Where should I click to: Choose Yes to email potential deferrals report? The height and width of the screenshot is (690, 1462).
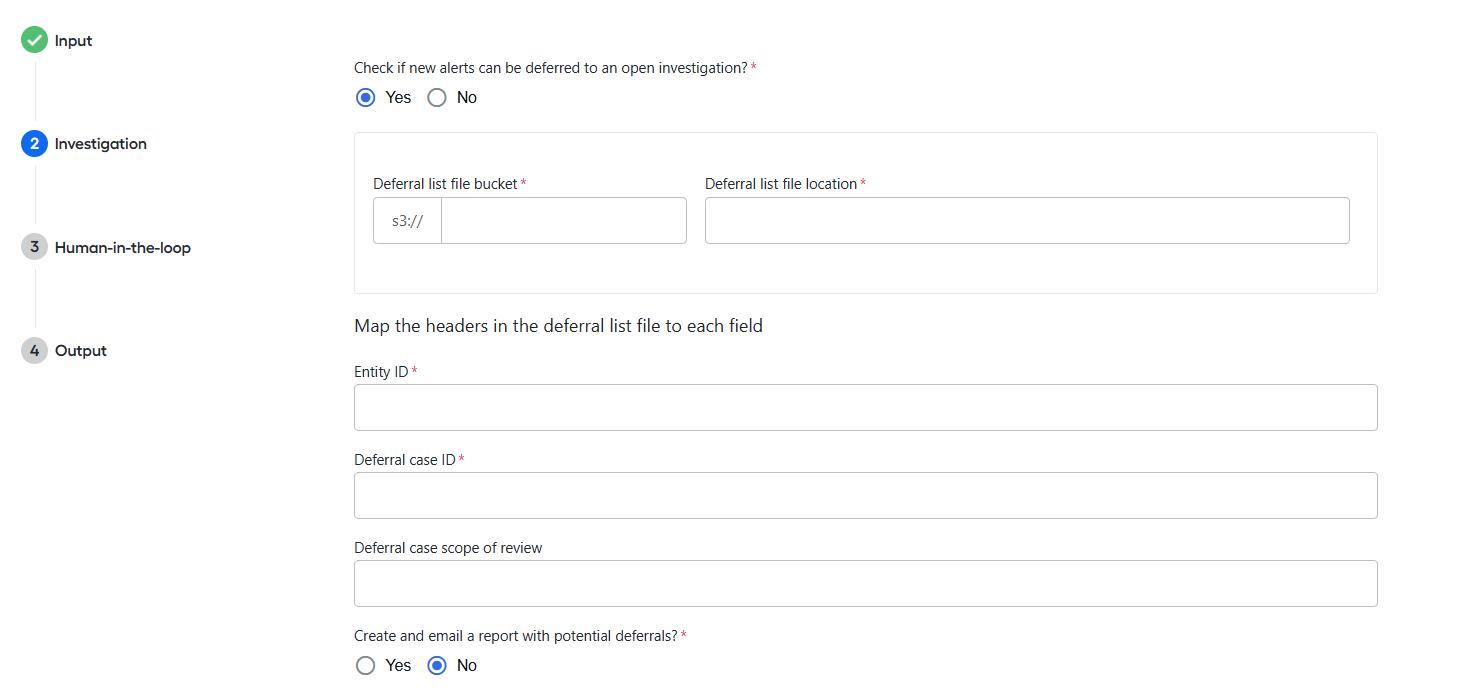pyautogui.click(x=366, y=666)
